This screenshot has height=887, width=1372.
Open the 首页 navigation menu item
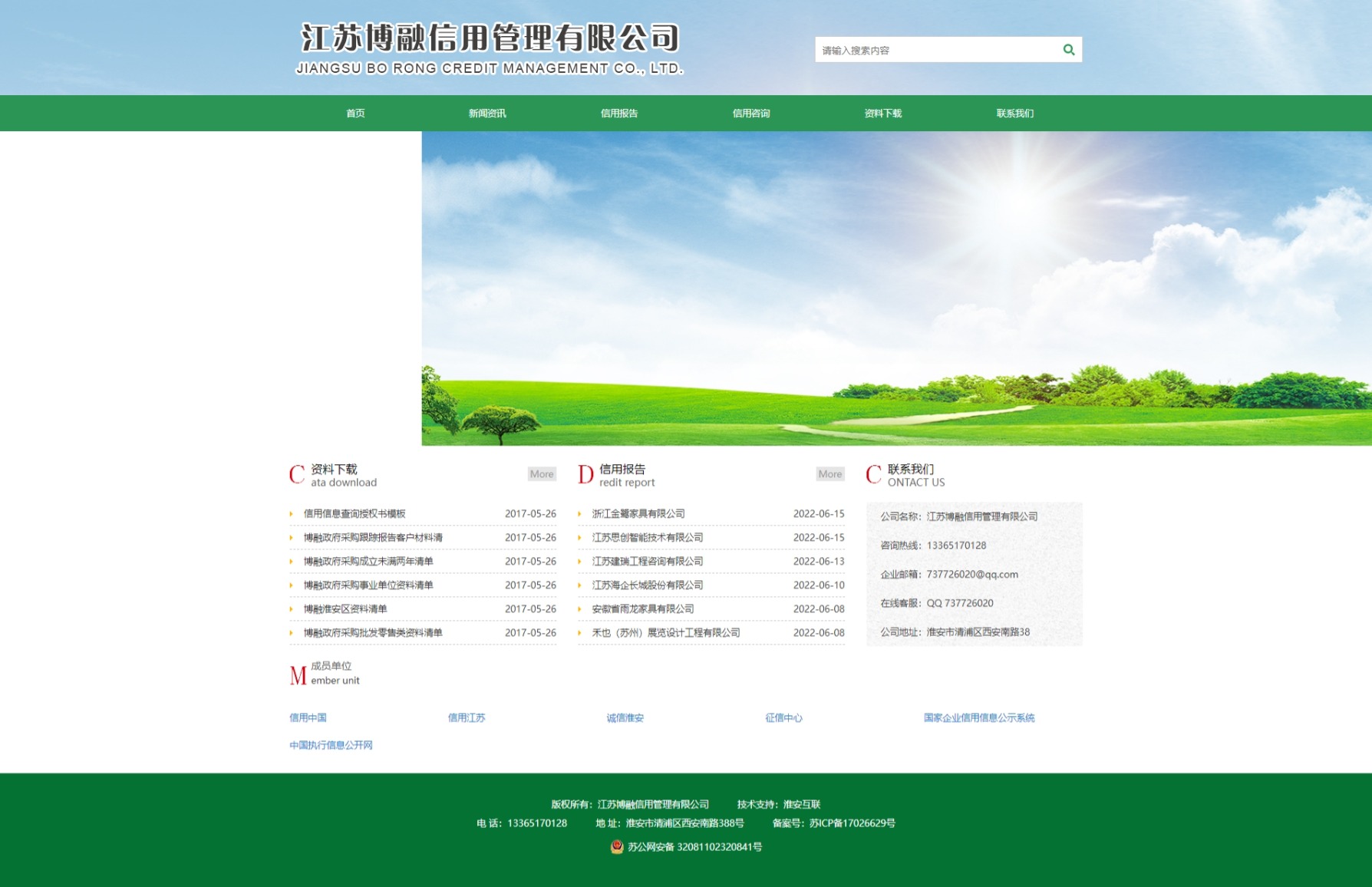(355, 114)
